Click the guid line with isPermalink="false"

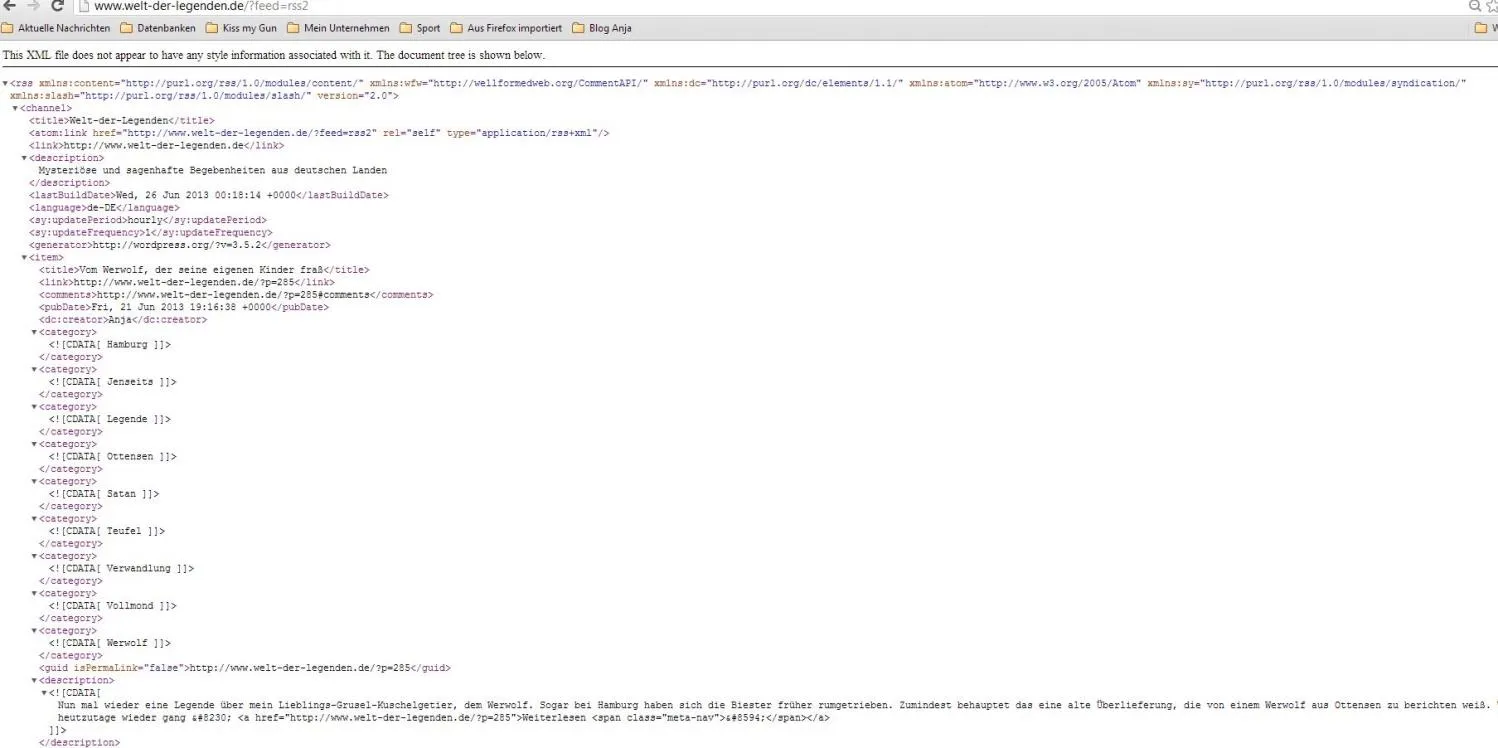[x=245, y=668]
